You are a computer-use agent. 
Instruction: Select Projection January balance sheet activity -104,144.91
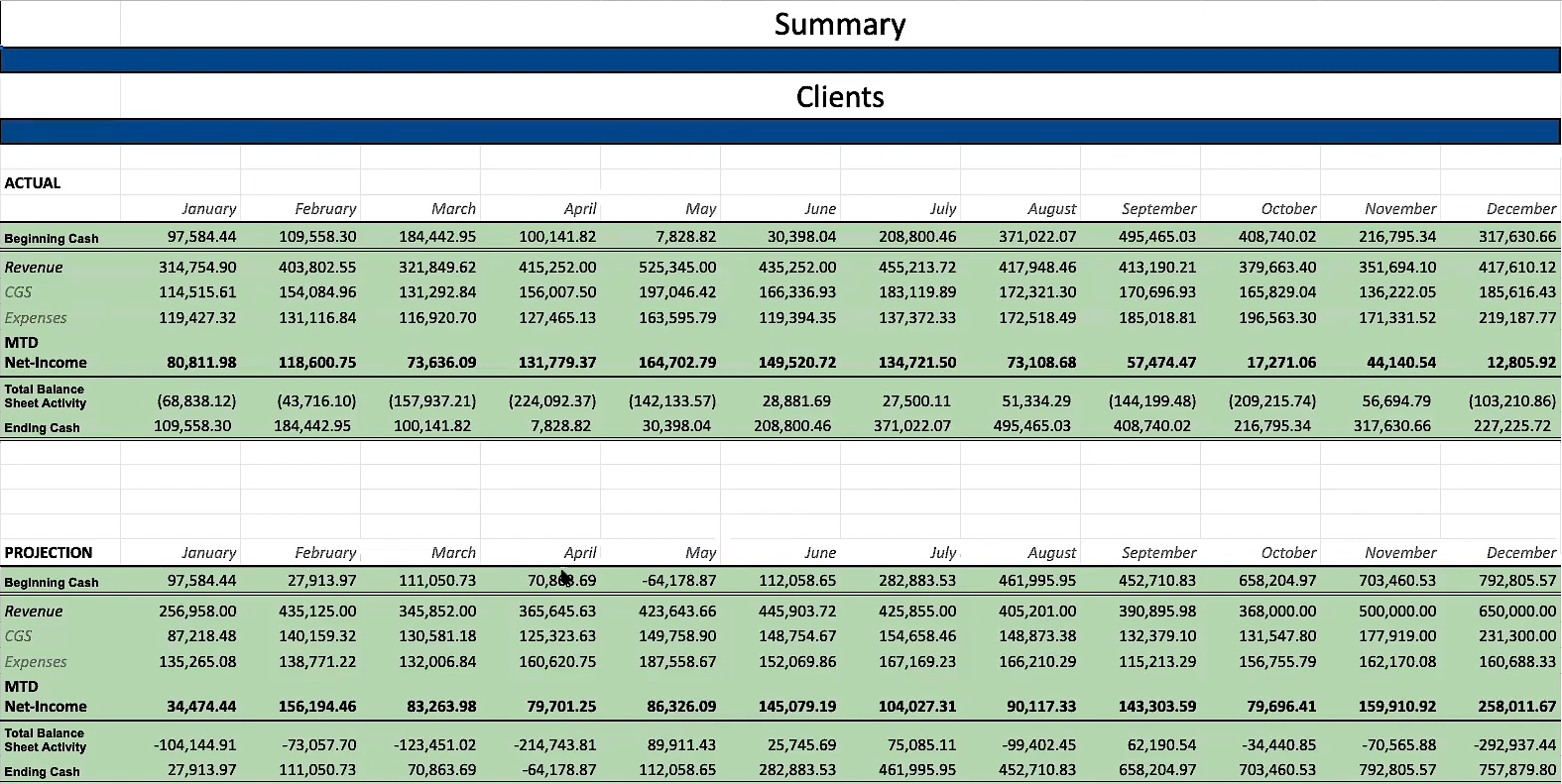pyautogui.click(x=194, y=745)
